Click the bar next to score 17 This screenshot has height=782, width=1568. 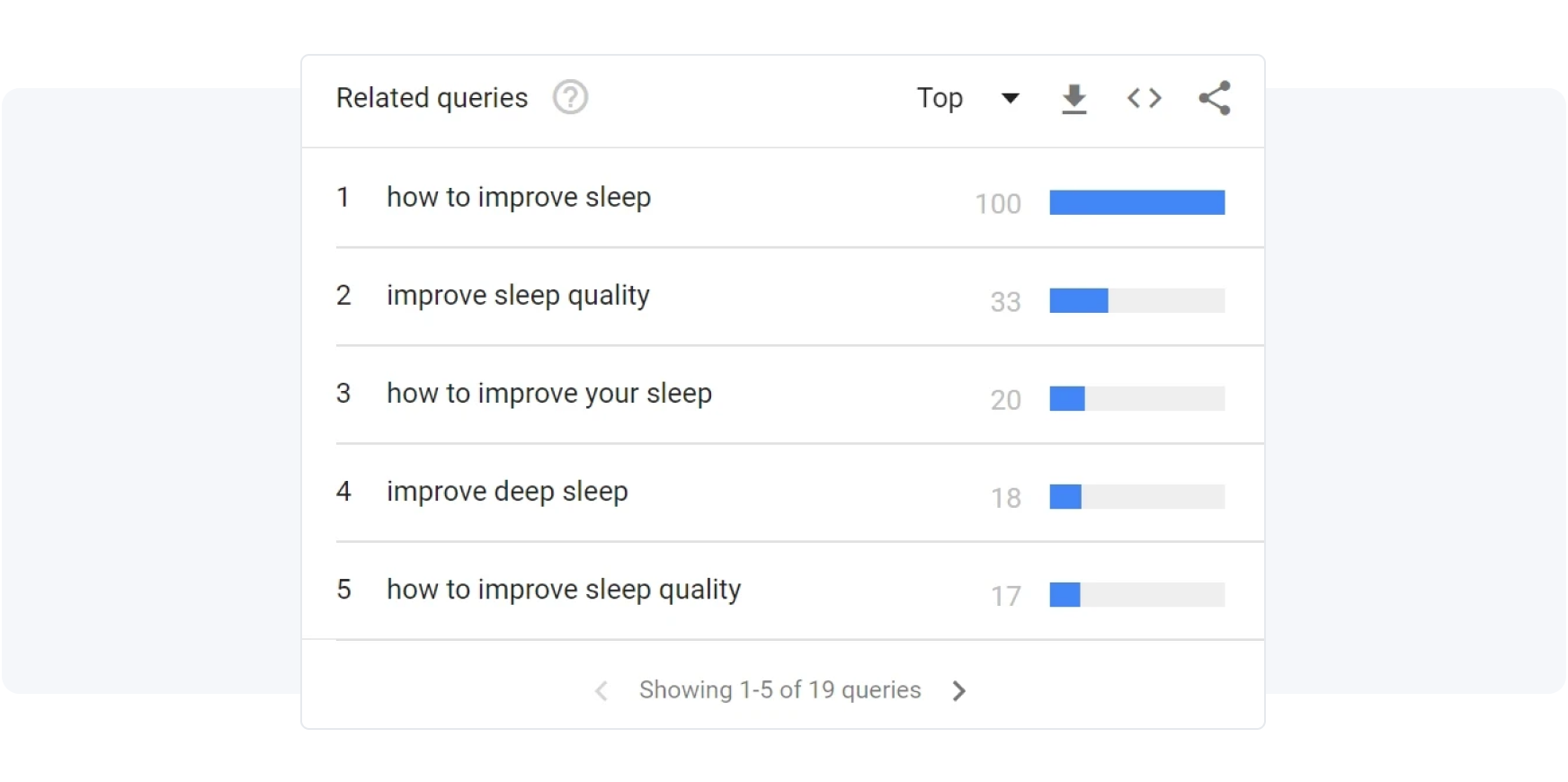pos(1136,594)
